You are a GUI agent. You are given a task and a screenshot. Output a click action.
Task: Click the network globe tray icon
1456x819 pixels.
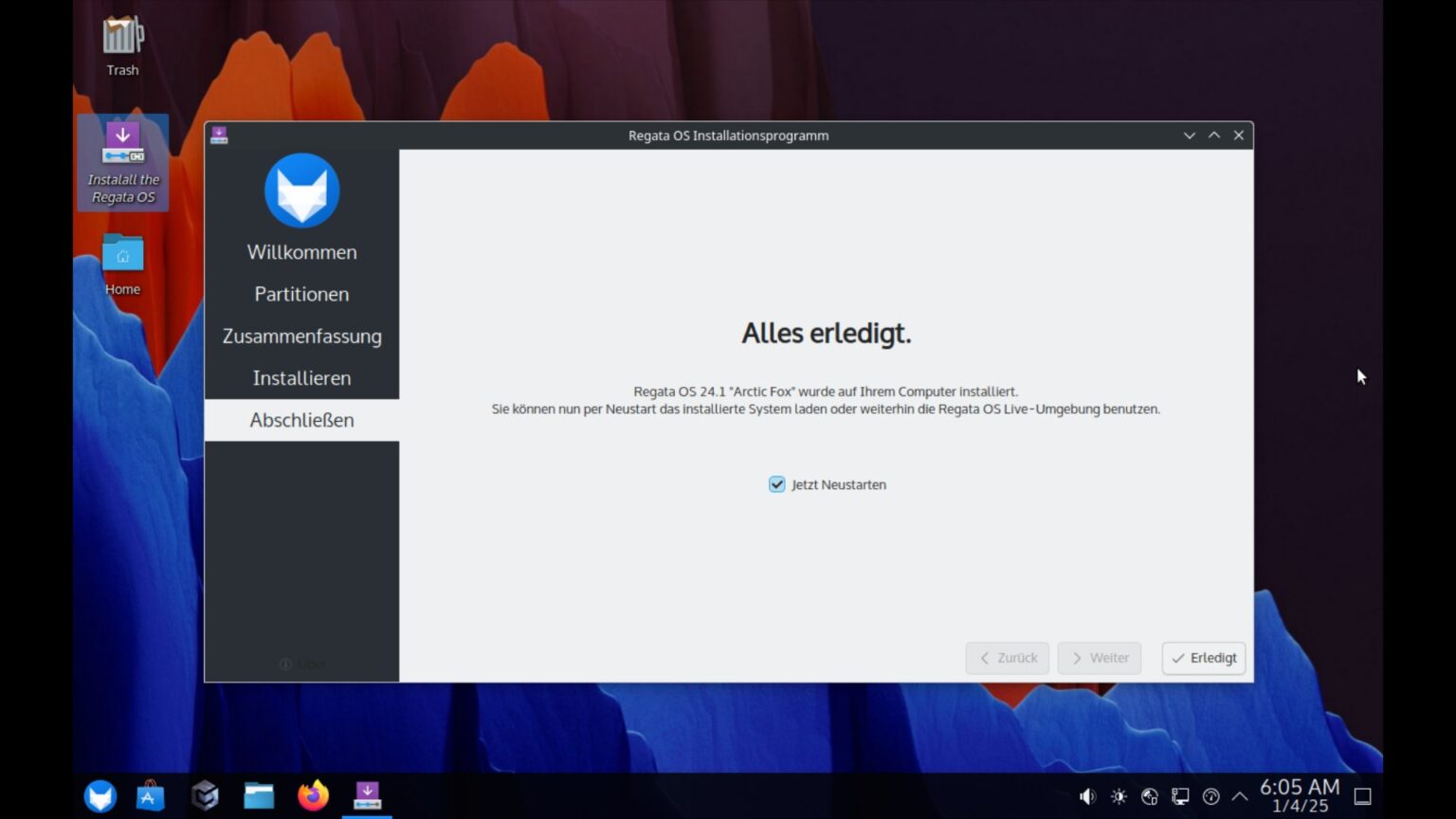point(1150,796)
